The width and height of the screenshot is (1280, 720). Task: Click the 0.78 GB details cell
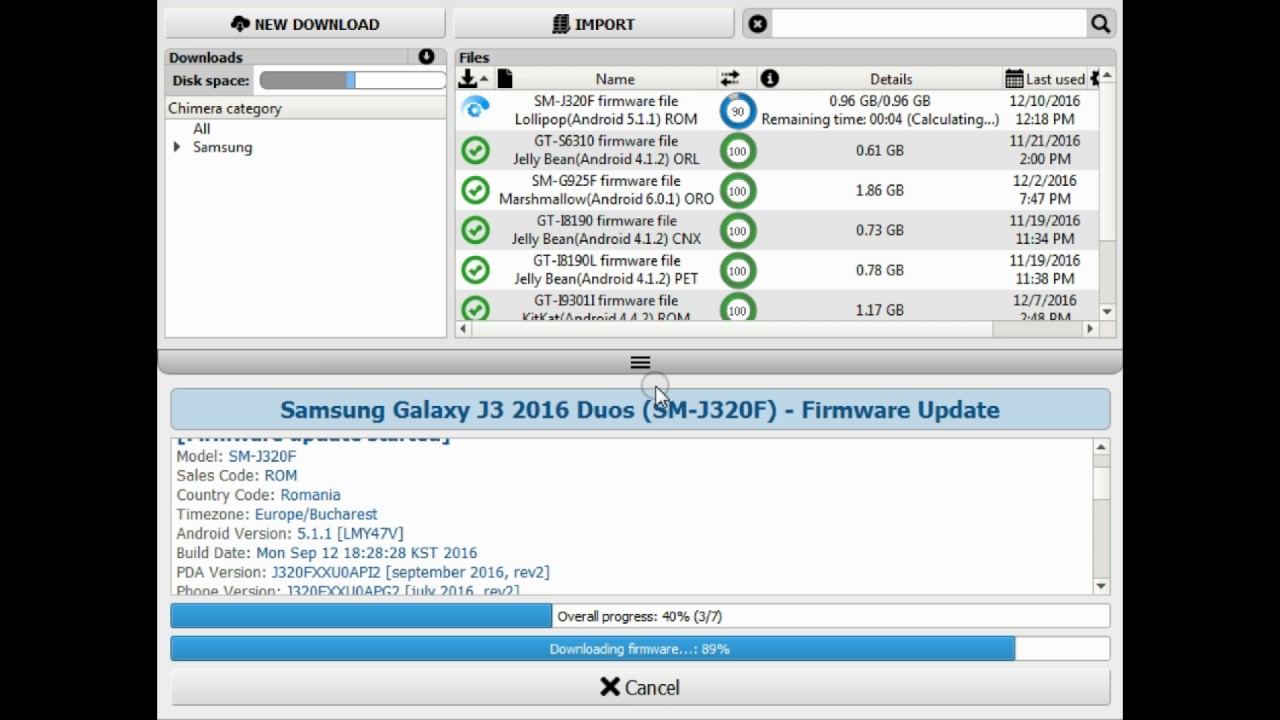(x=880, y=270)
